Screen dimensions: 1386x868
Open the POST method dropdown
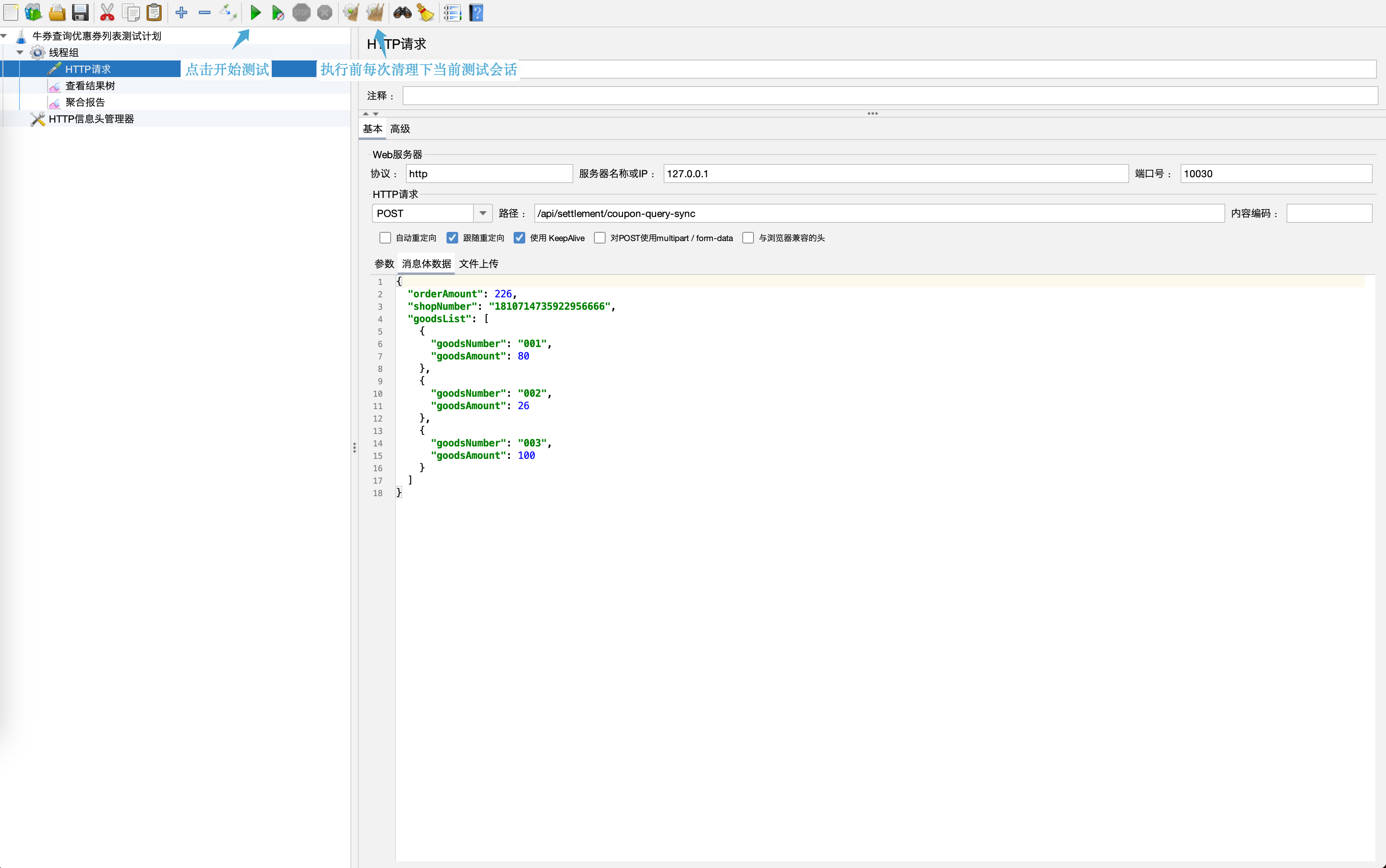(x=483, y=214)
